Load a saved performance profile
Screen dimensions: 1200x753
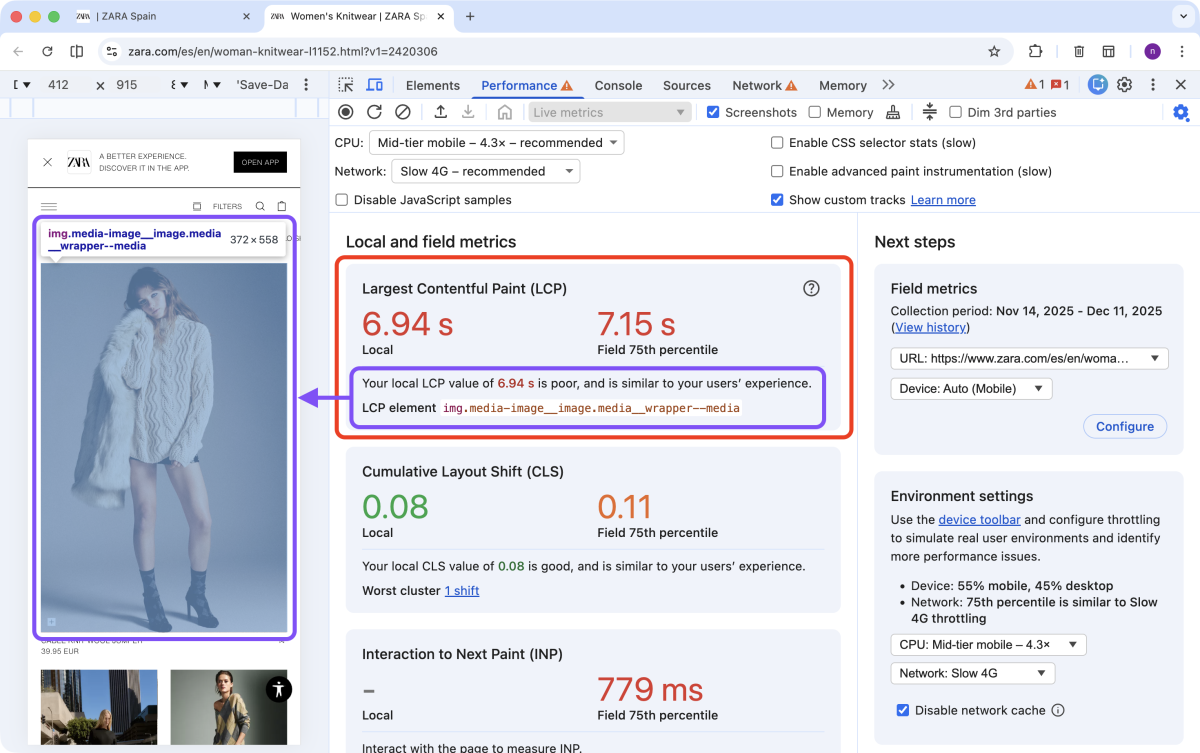pyautogui.click(x=440, y=112)
